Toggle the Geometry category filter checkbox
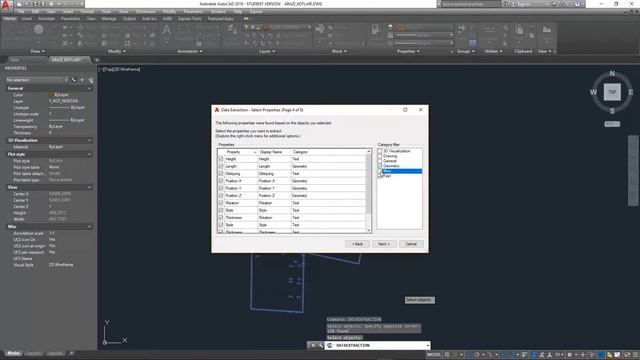The image size is (640, 360). coord(380,166)
